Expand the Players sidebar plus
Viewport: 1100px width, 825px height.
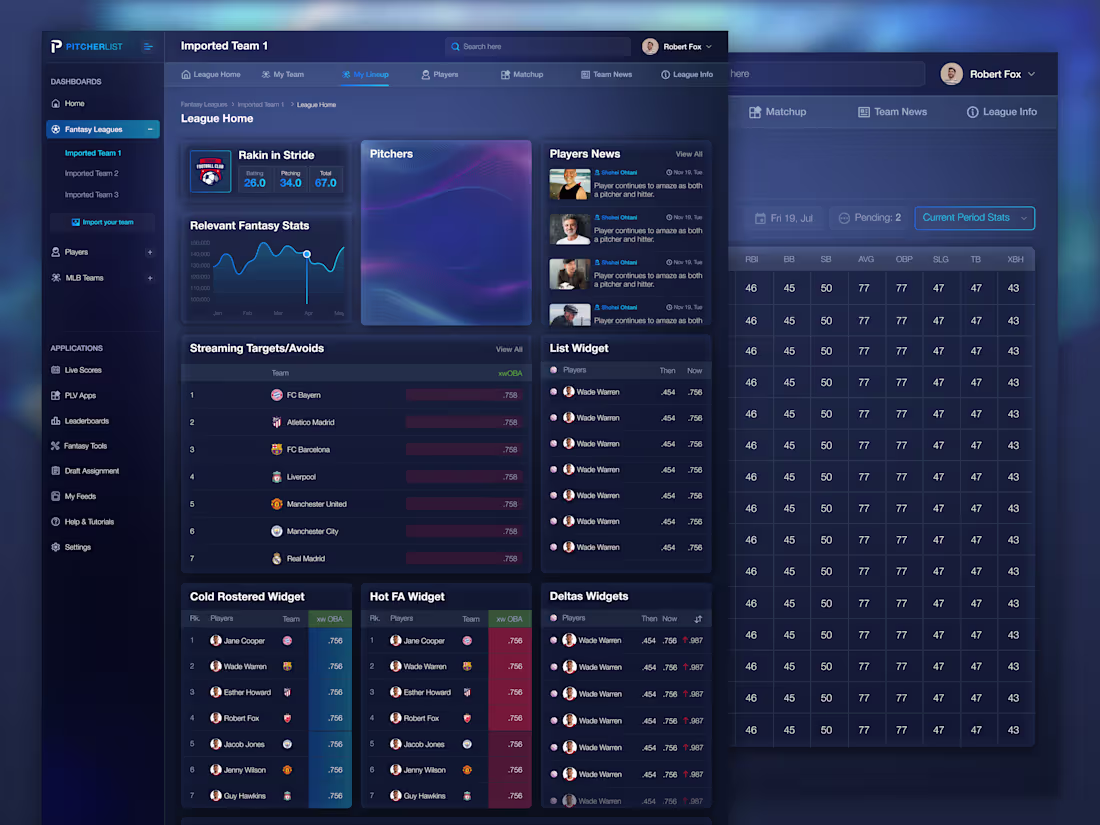tap(149, 252)
